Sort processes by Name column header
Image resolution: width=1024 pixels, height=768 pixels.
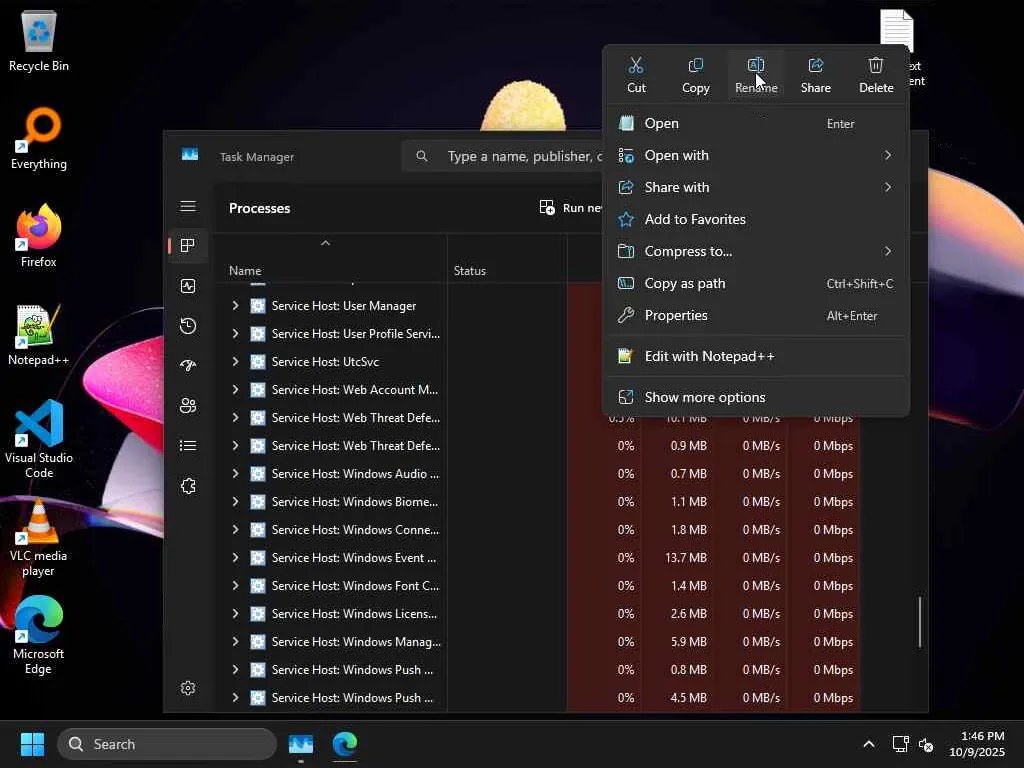point(245,271)
